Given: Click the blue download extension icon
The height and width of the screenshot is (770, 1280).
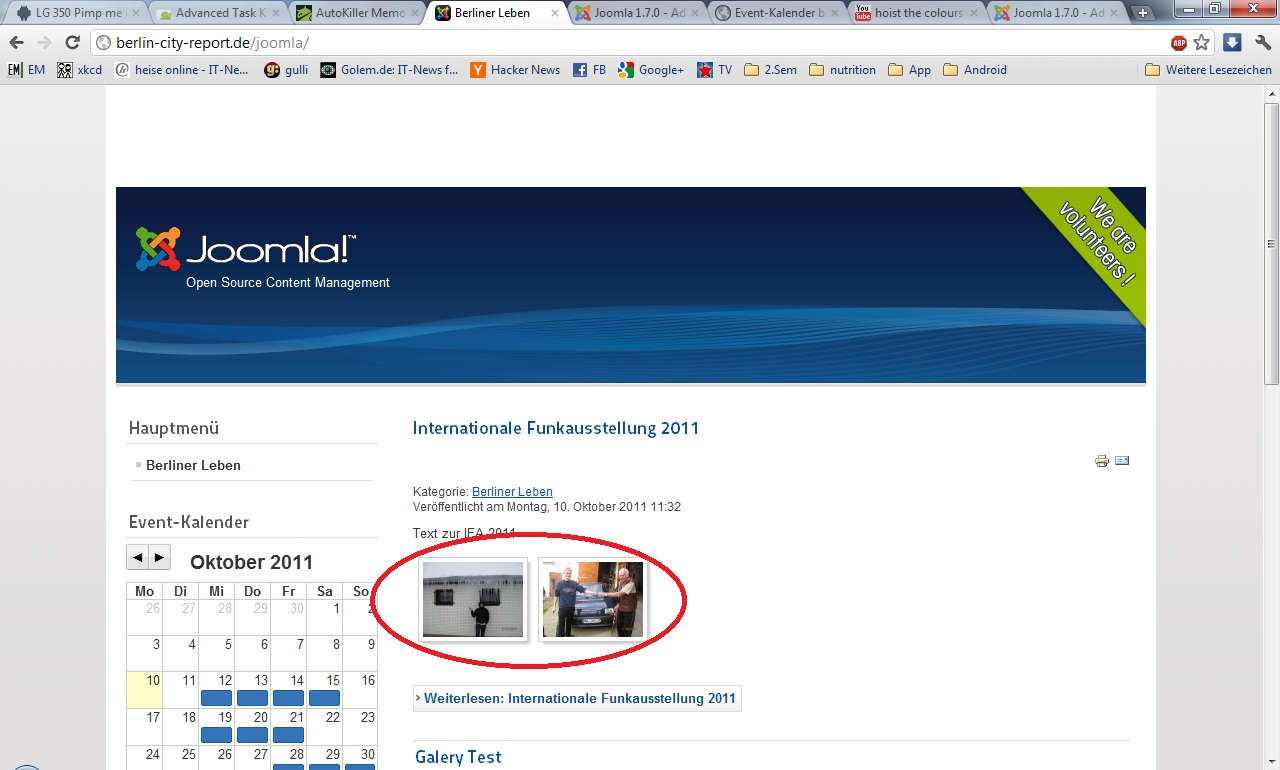Looking at the screenshot, I should coord(1232,43).
